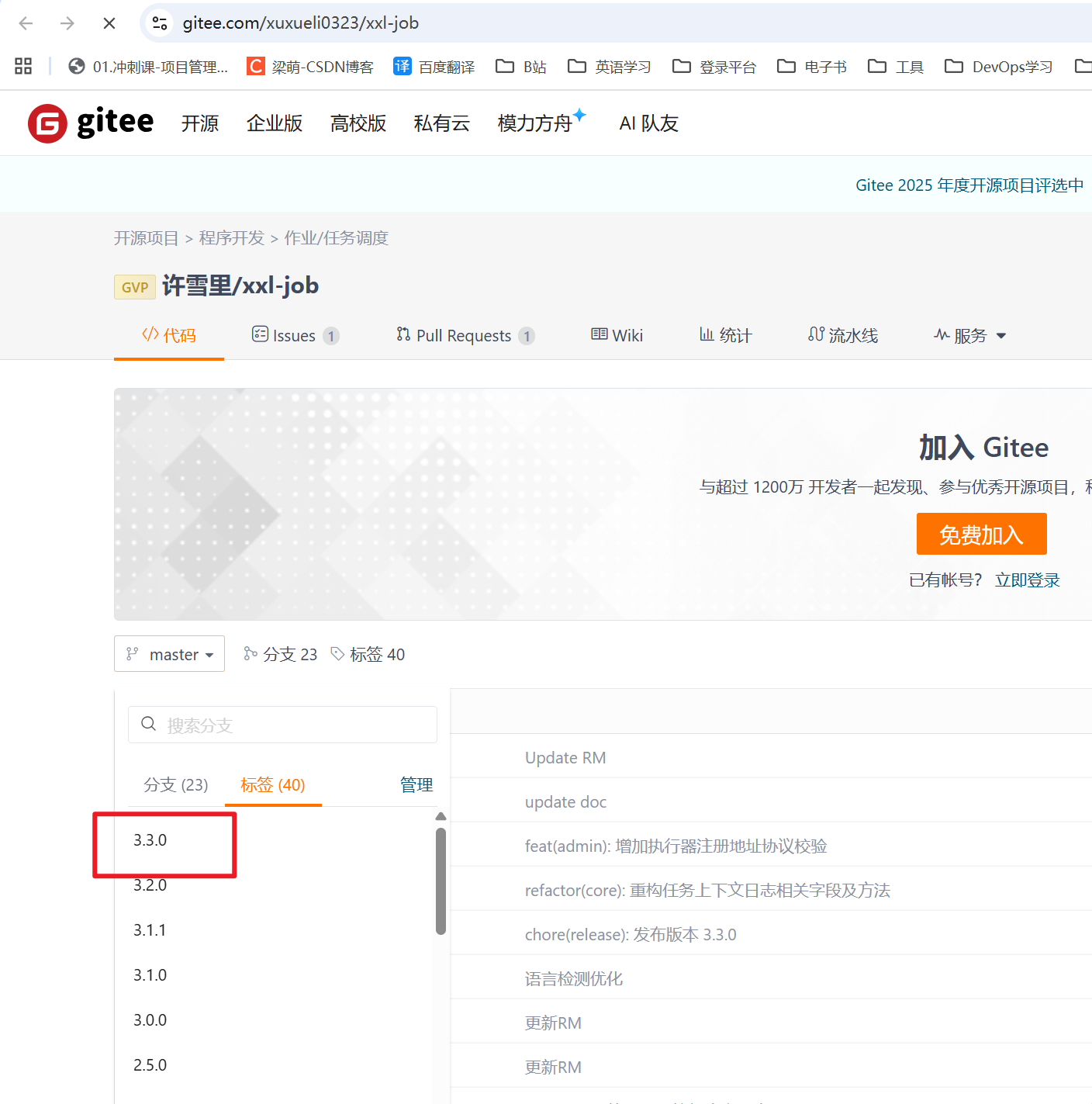Open the 登录平台 bookmark folder
Viewport: 1092px width, 1104px height.
(714, 67)
